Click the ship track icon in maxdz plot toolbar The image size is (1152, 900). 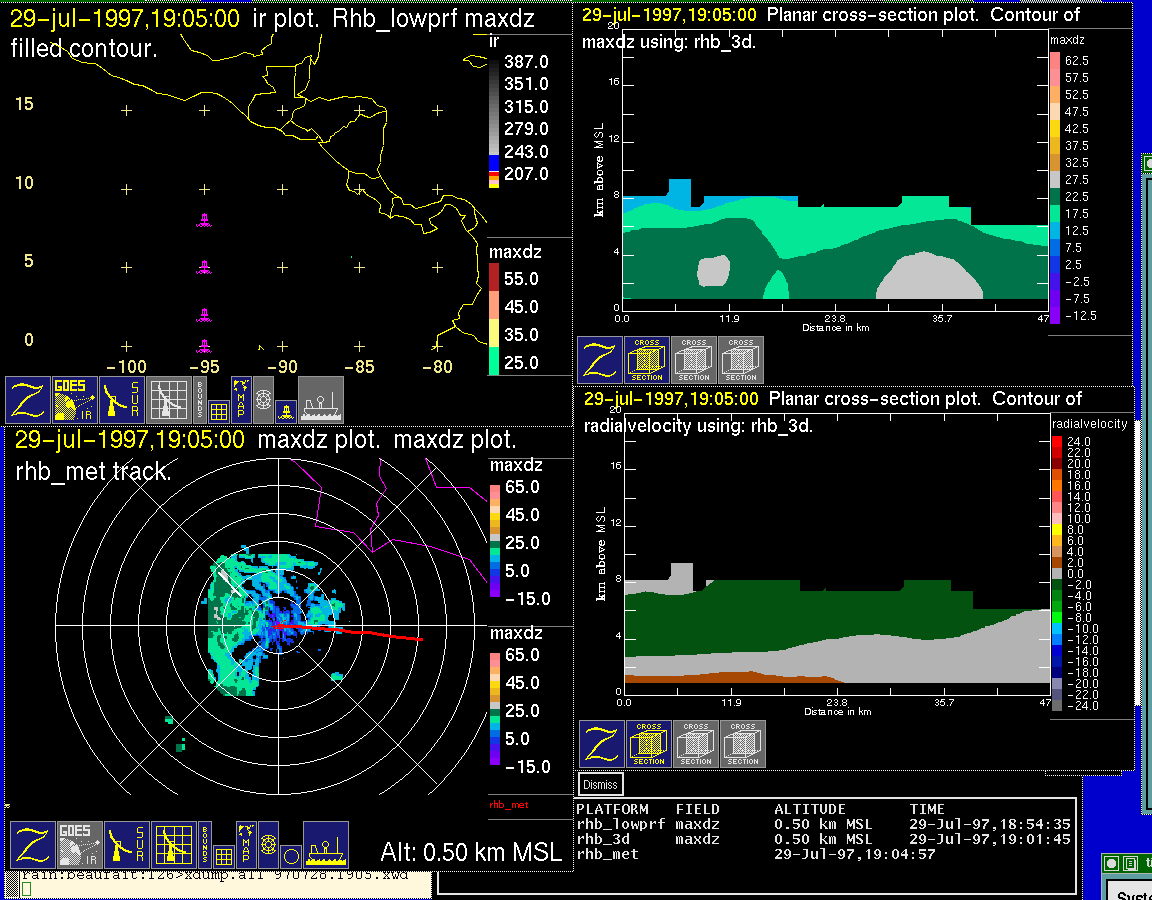(325, 845)
